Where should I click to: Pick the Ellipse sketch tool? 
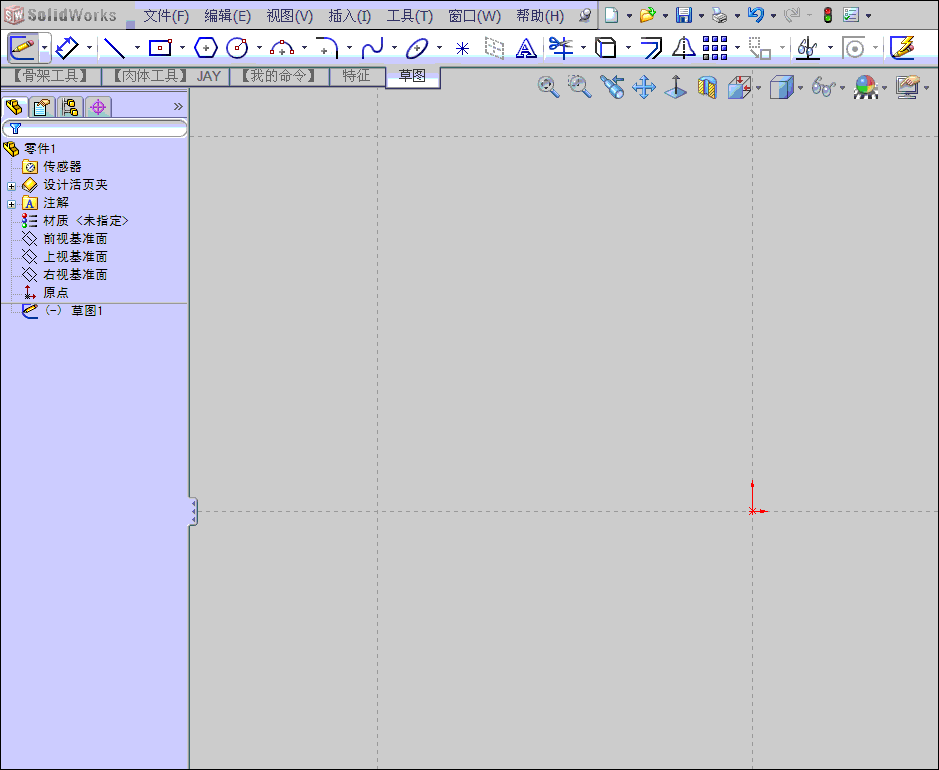pyautogui.click(x=417, y=48)
